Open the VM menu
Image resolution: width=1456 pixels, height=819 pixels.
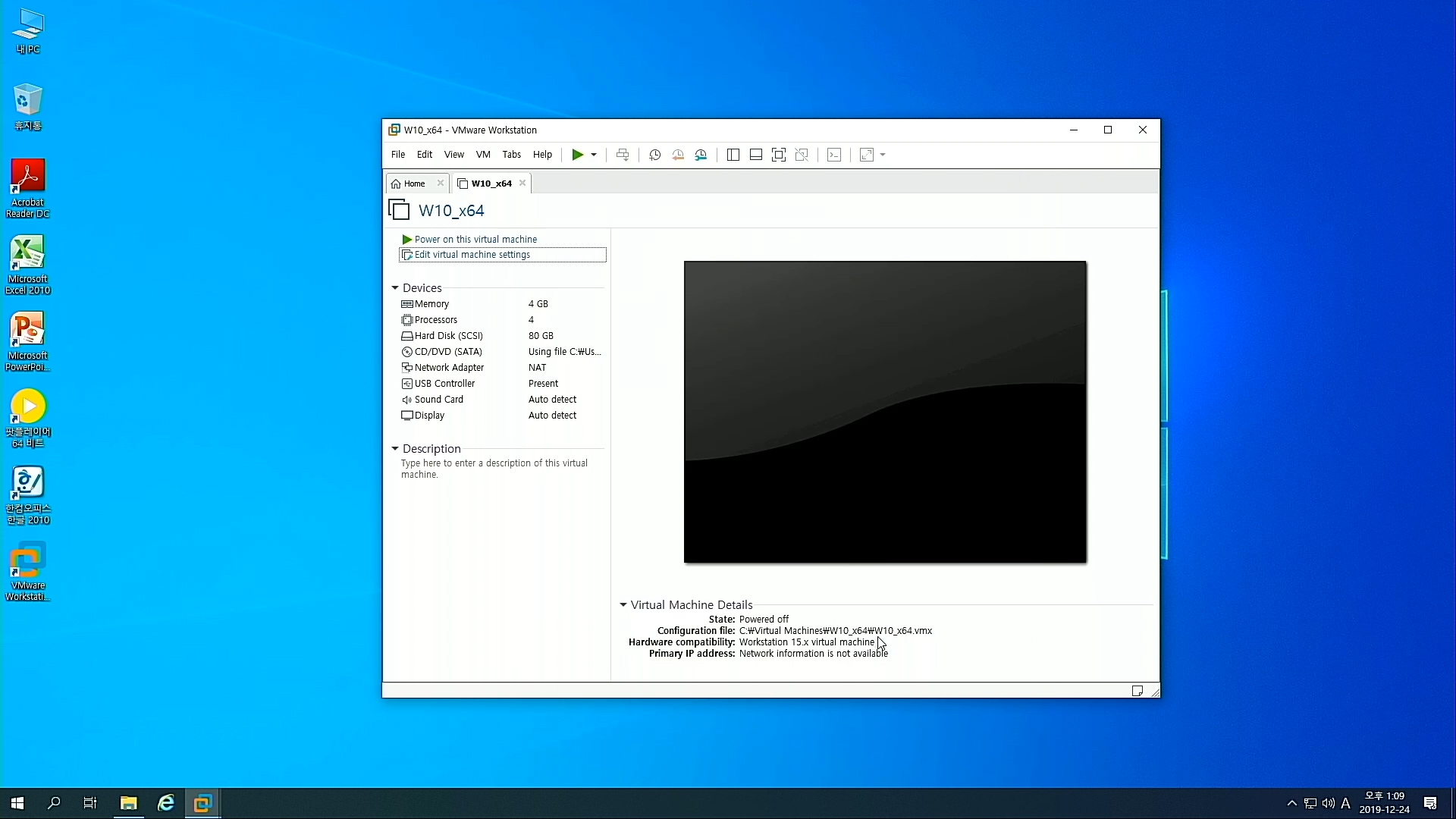[x=483, y=155]
